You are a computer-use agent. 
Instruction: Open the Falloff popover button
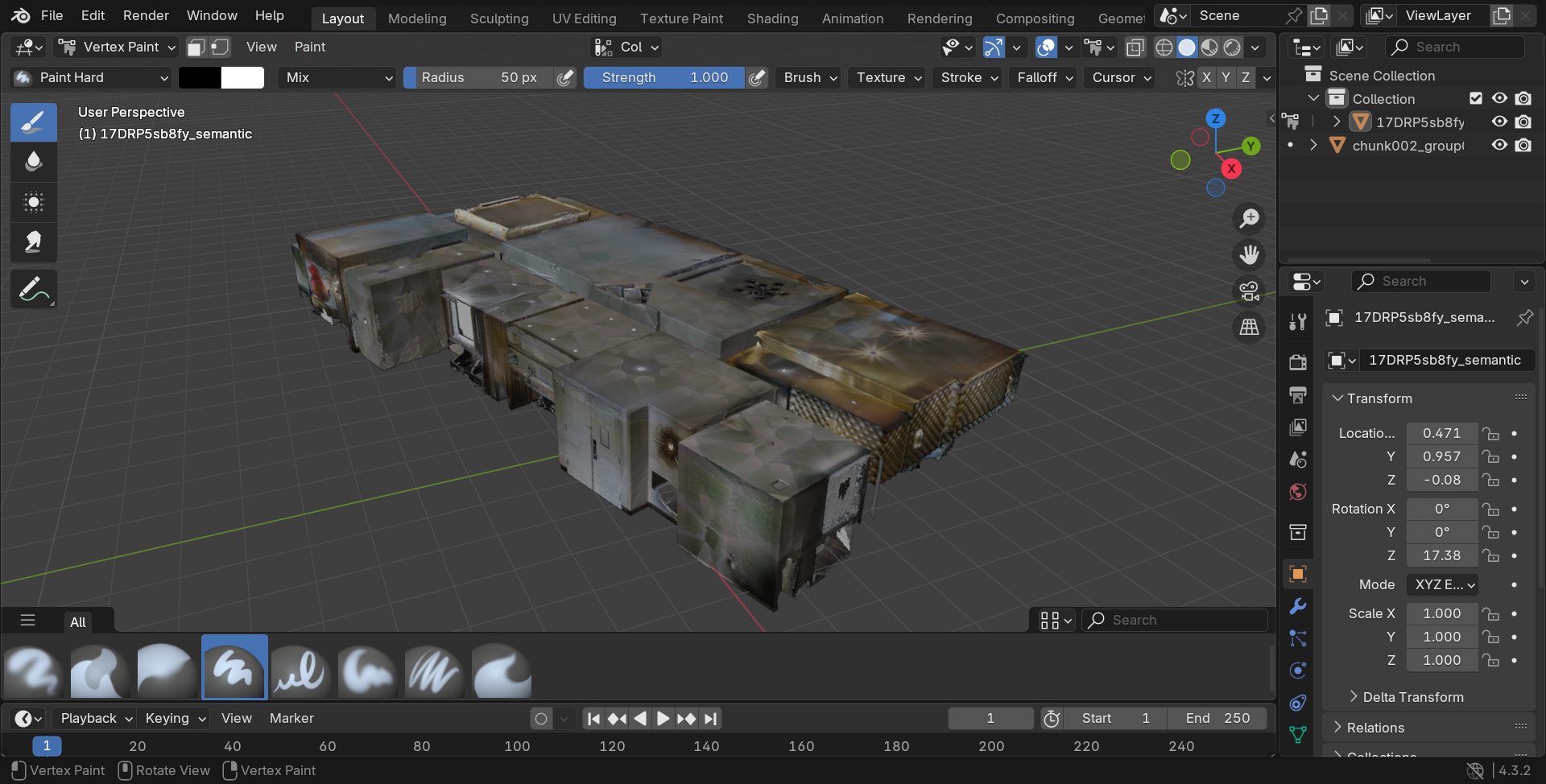pos(1044,77)
